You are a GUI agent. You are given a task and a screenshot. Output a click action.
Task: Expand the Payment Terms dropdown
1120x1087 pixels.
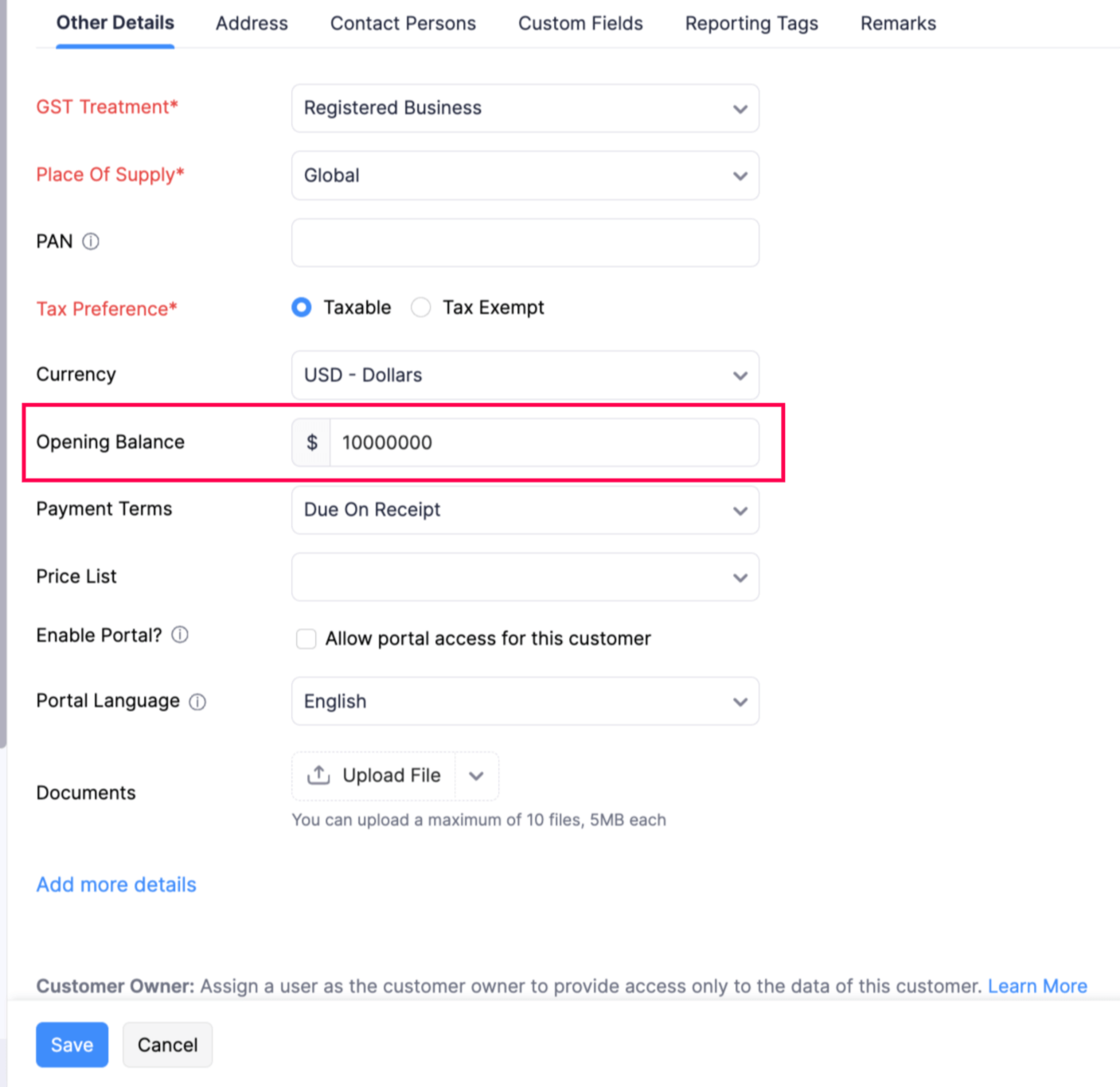(525, 510)
